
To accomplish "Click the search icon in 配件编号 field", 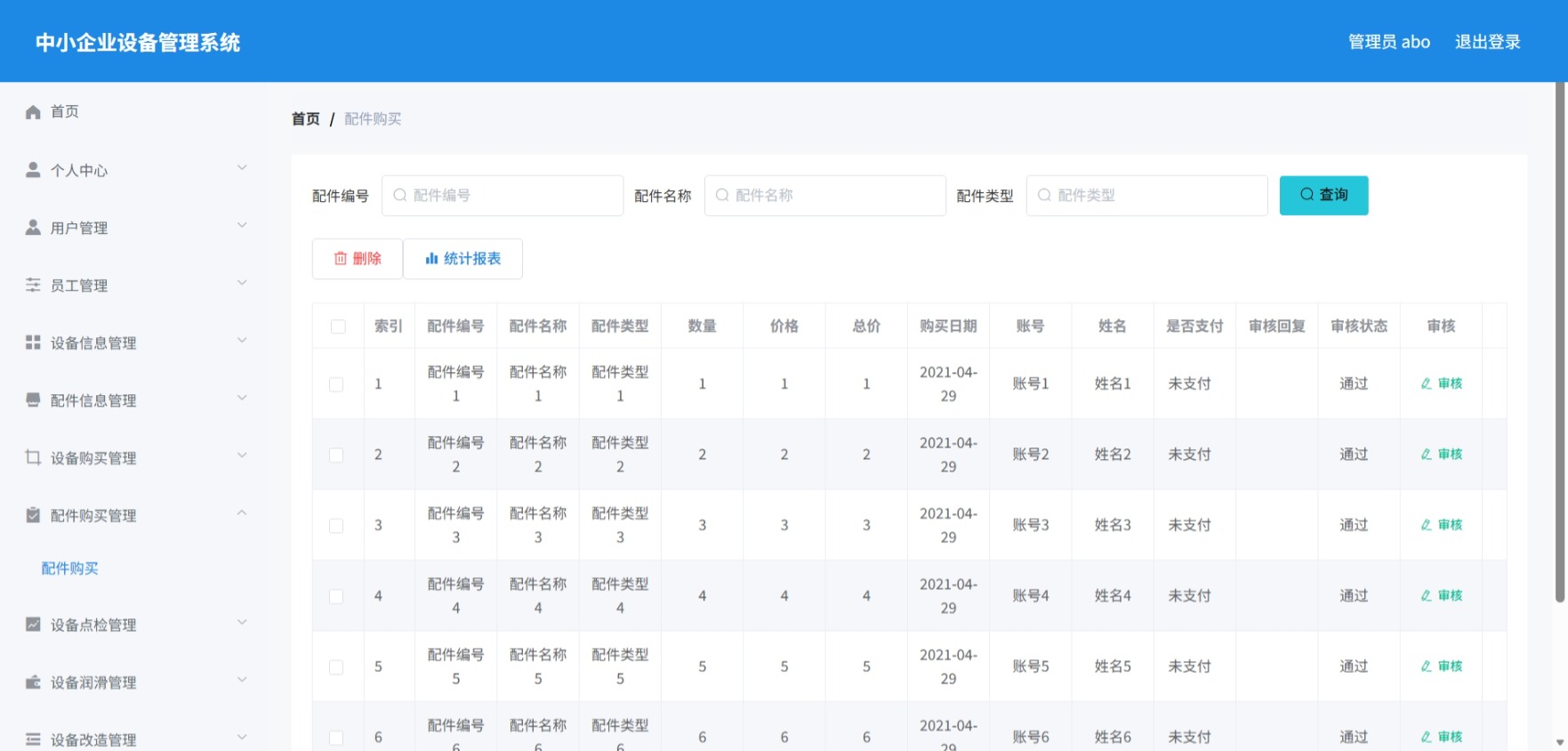I will (400, 195).
